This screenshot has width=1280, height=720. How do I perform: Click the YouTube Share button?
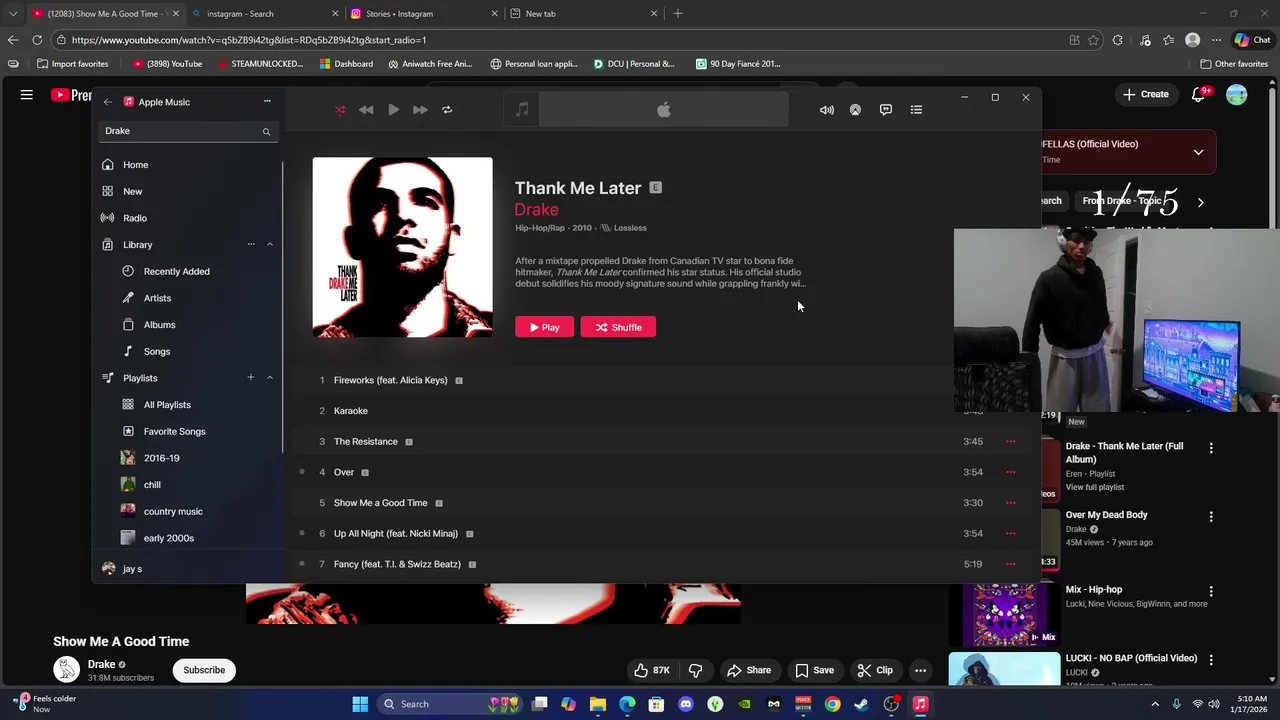pos(749,670)
